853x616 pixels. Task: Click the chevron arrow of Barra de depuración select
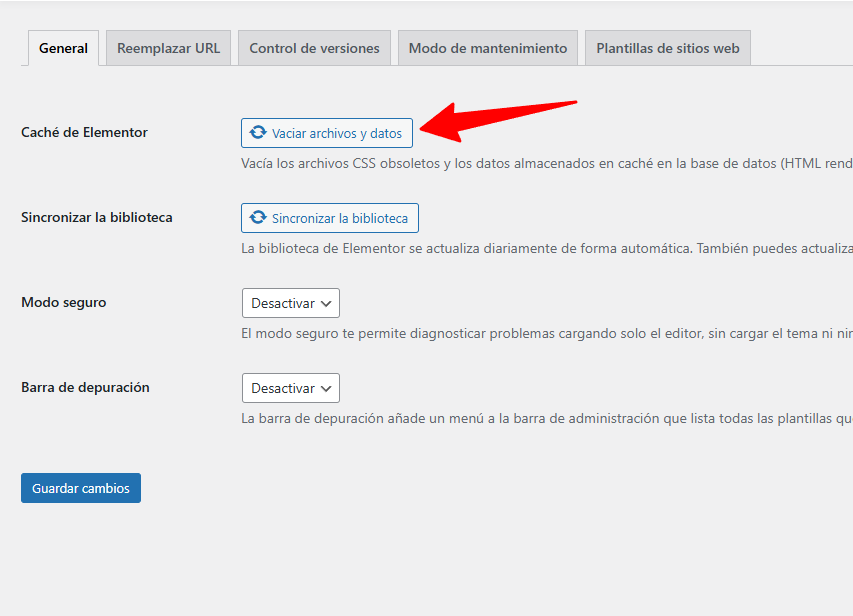click(326, 388)
